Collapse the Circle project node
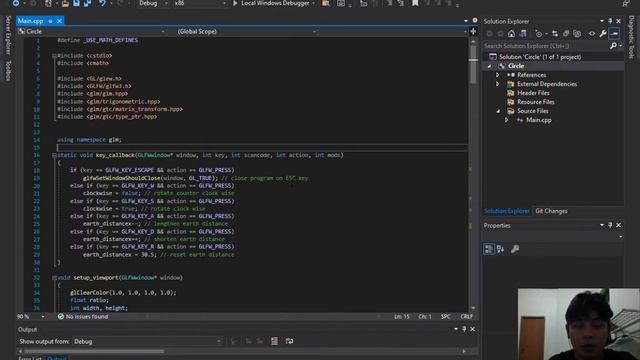This screenshot has width=640, height=360. pyautogui.click(x=489, y=66)
